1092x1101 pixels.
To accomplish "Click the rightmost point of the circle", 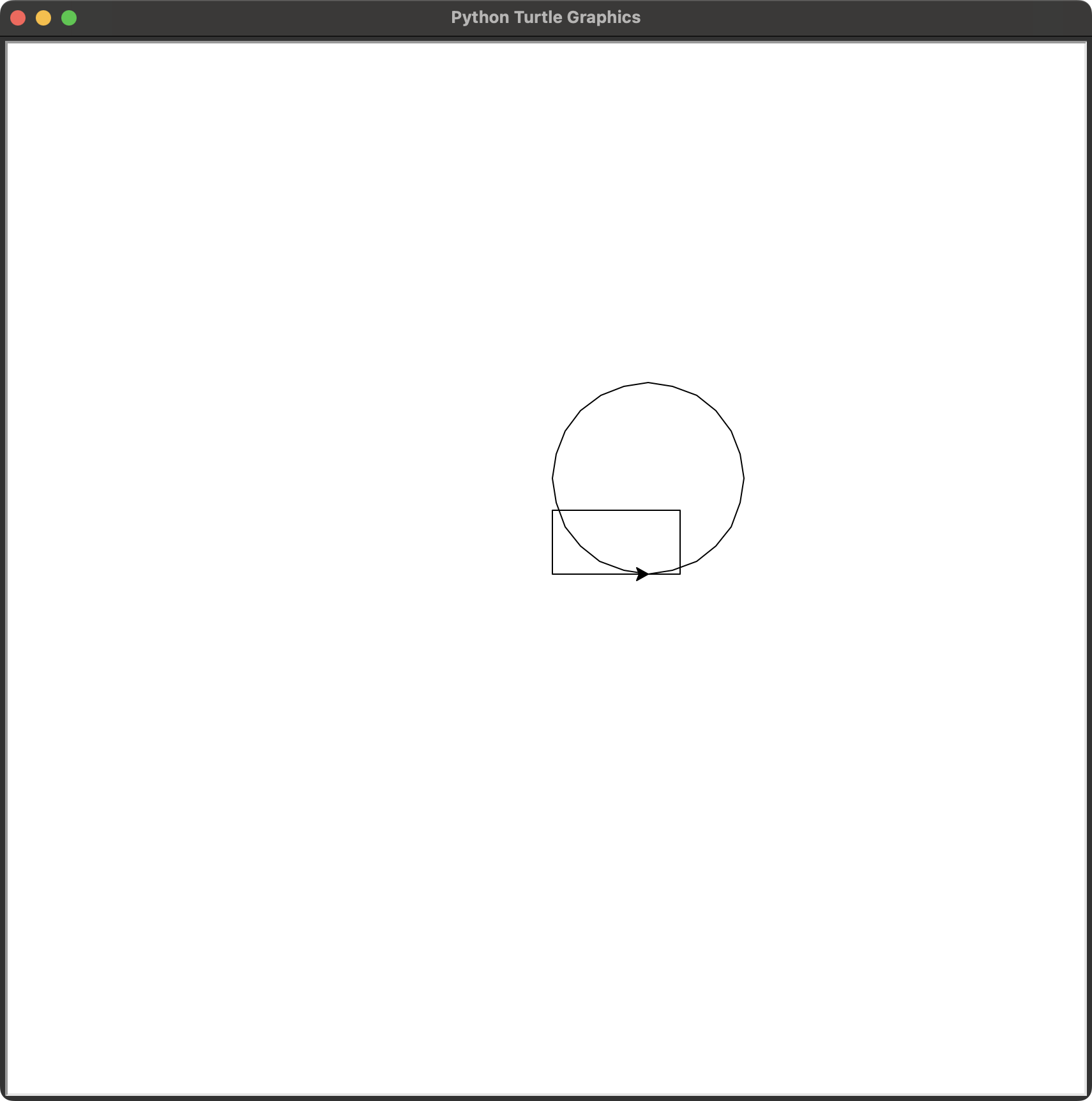I will (x=744, y=478).
